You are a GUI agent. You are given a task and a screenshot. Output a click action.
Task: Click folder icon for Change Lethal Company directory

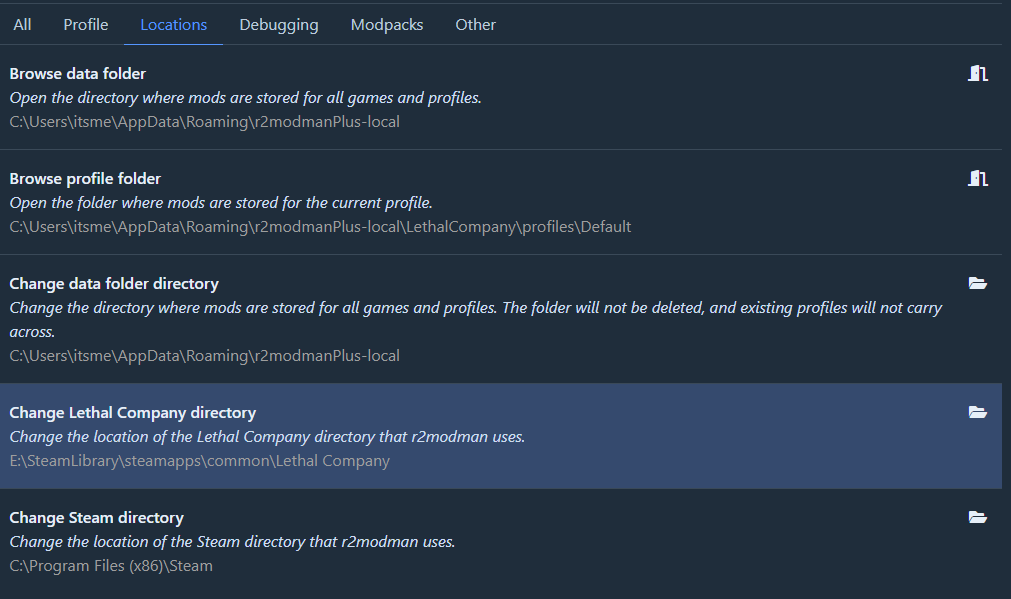tap(977, 412)
